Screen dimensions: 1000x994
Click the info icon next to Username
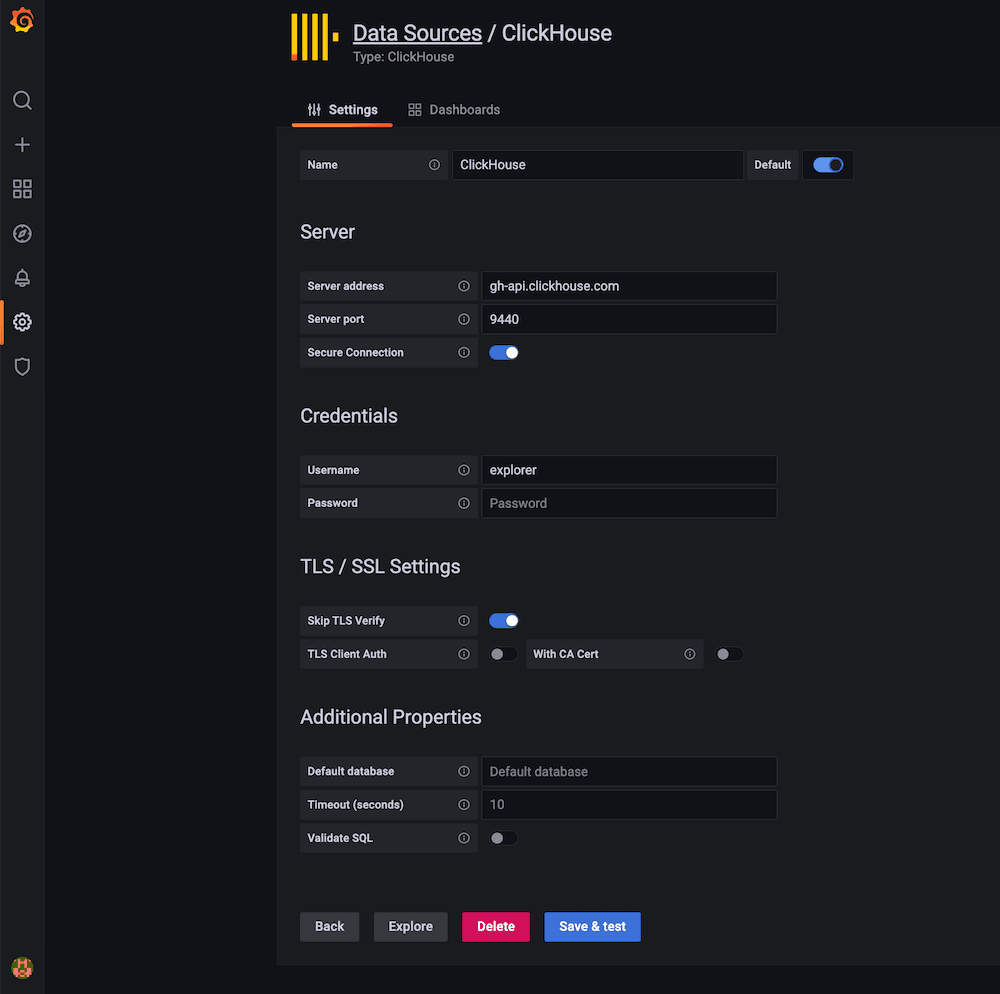click(x=464, y=470)
